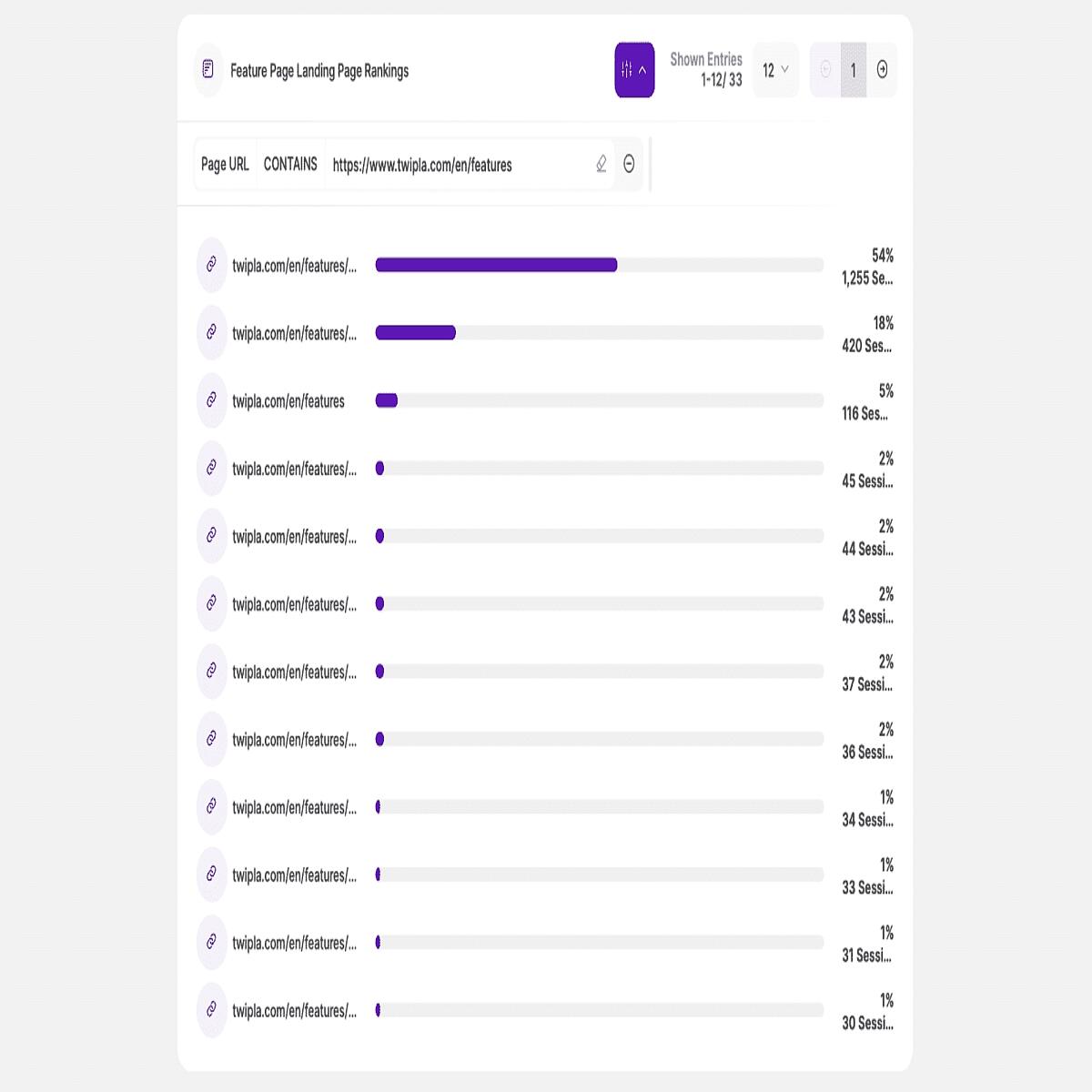Edit the filter URL value field
Screen dimensions: 1092x1092
click(x=458, y=165)
